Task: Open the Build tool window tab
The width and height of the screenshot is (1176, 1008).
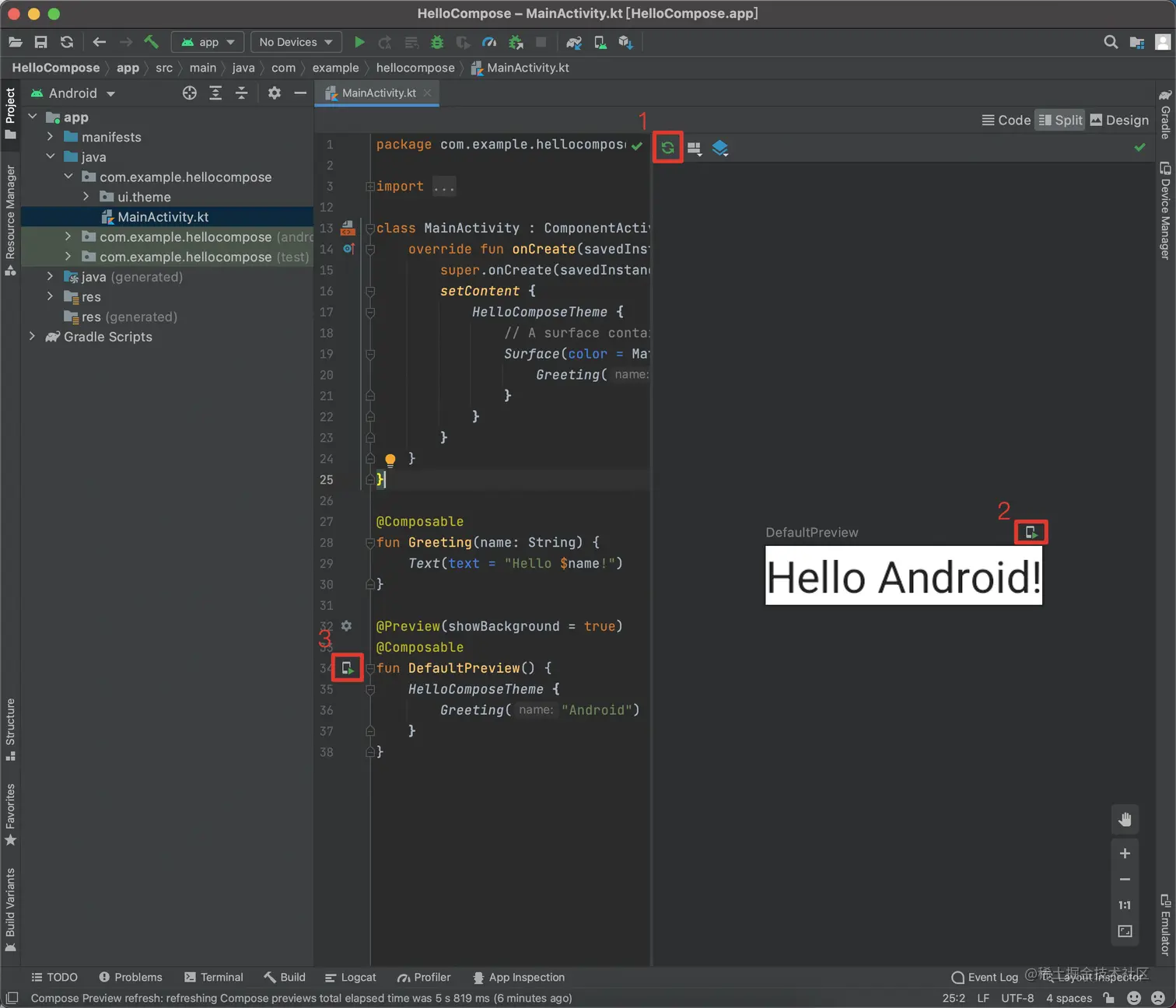Action: 285,978
